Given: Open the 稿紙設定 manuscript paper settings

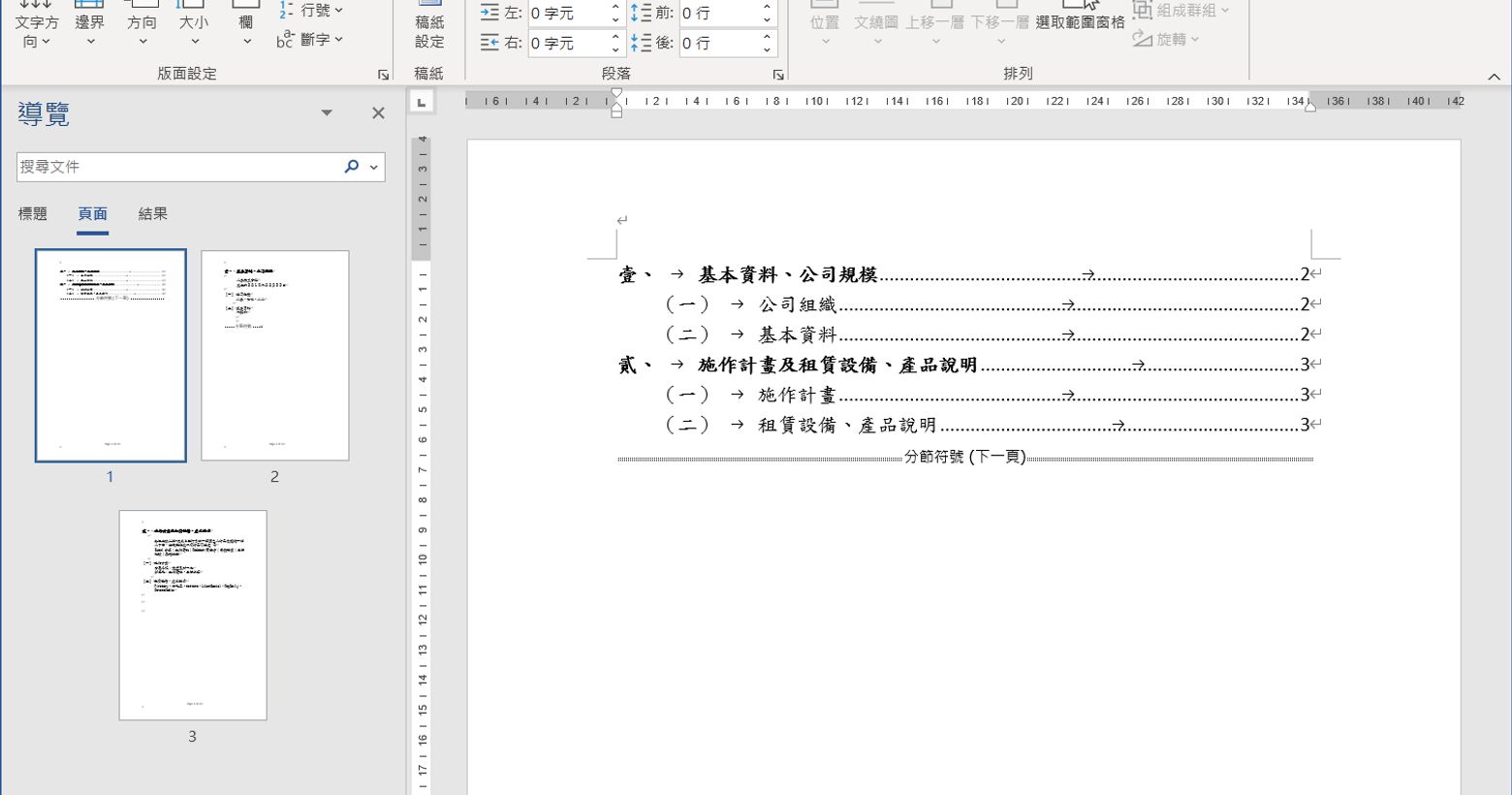Looking at the screenshot, I should [429, 29].
